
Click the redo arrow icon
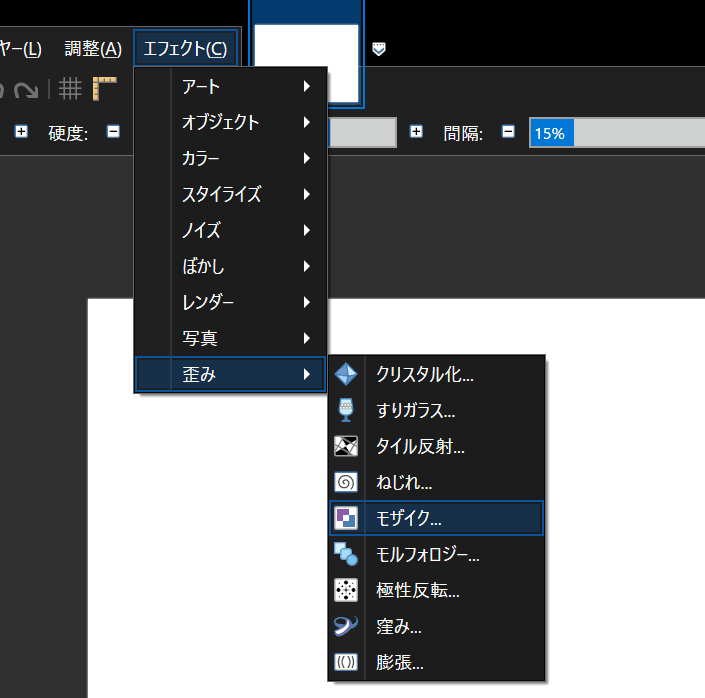tap(26, 89)
